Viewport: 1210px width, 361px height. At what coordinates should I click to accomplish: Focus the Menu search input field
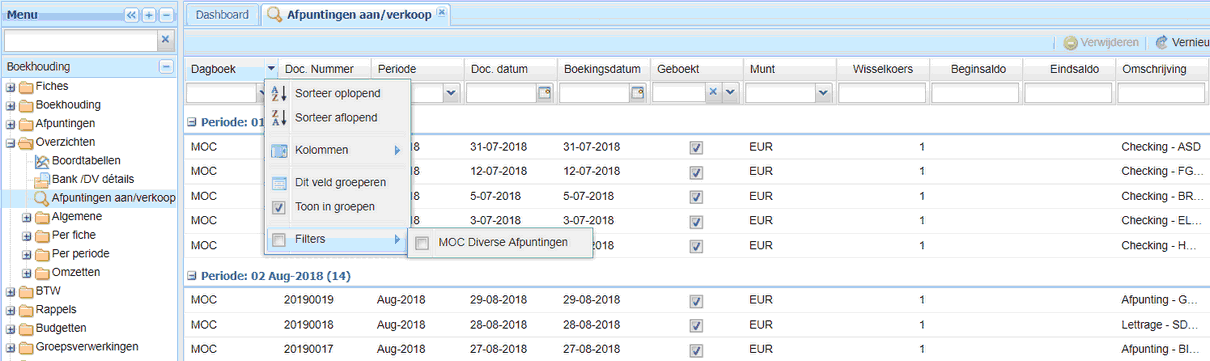(81, 40)
